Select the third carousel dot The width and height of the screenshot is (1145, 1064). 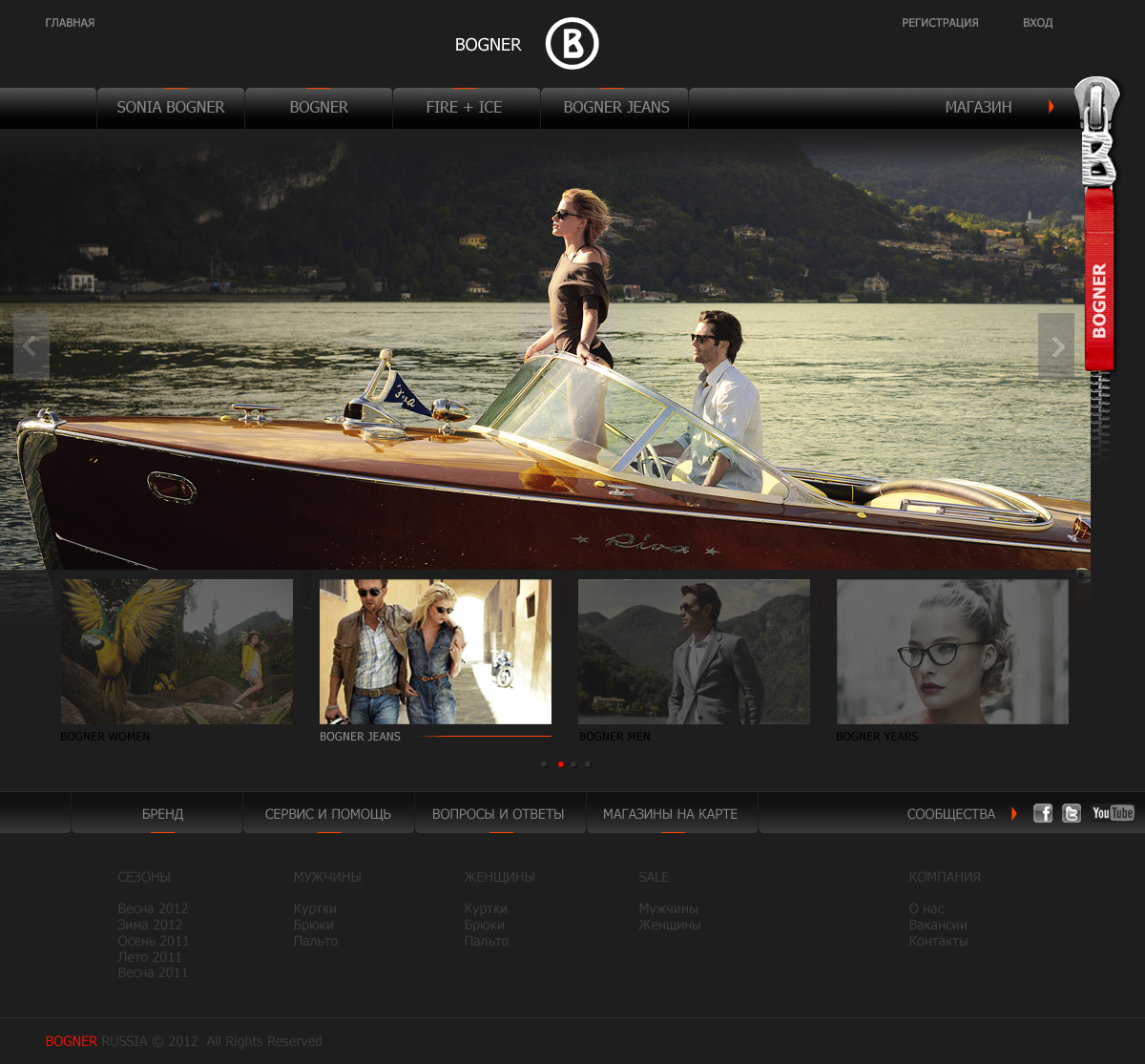[x=573, y=764]
